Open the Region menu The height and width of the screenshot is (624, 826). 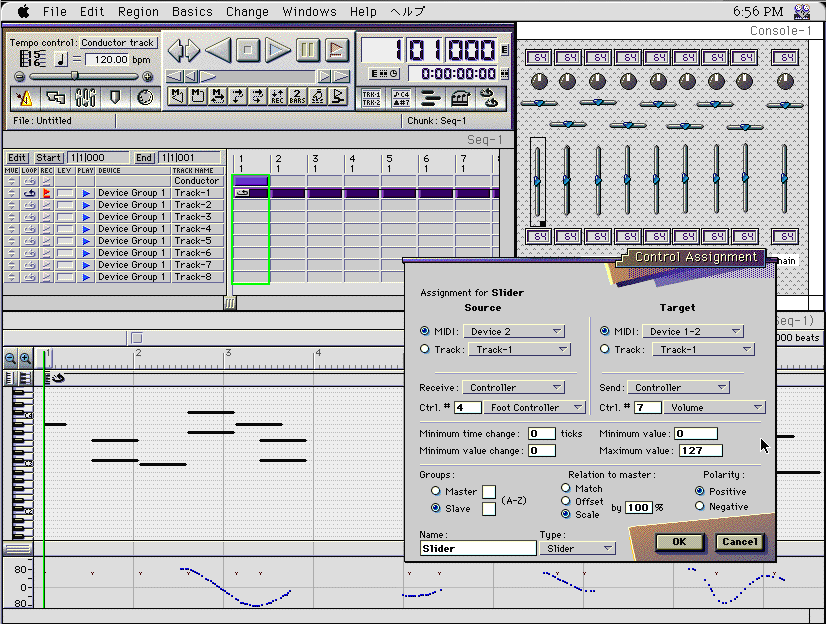(x=138, y=12)
